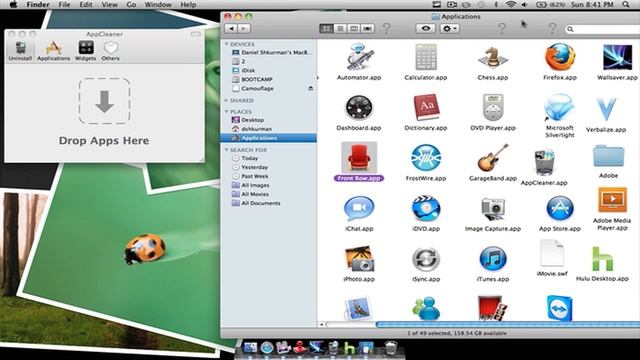Switch Finder to Cover Flow view

pos(368,29)
